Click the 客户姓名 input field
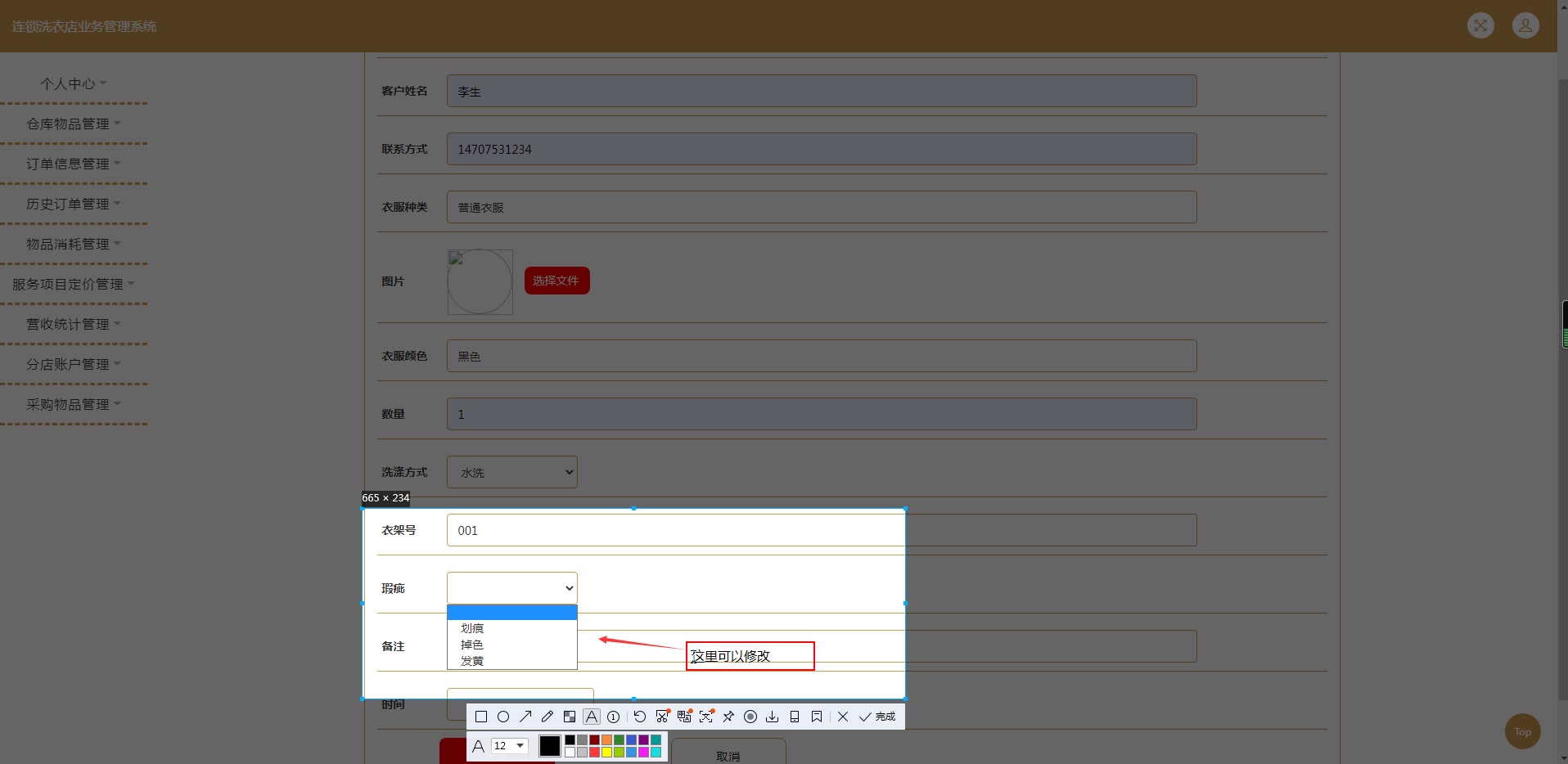The image size is (1568, 764). click(x=822, y=91)
